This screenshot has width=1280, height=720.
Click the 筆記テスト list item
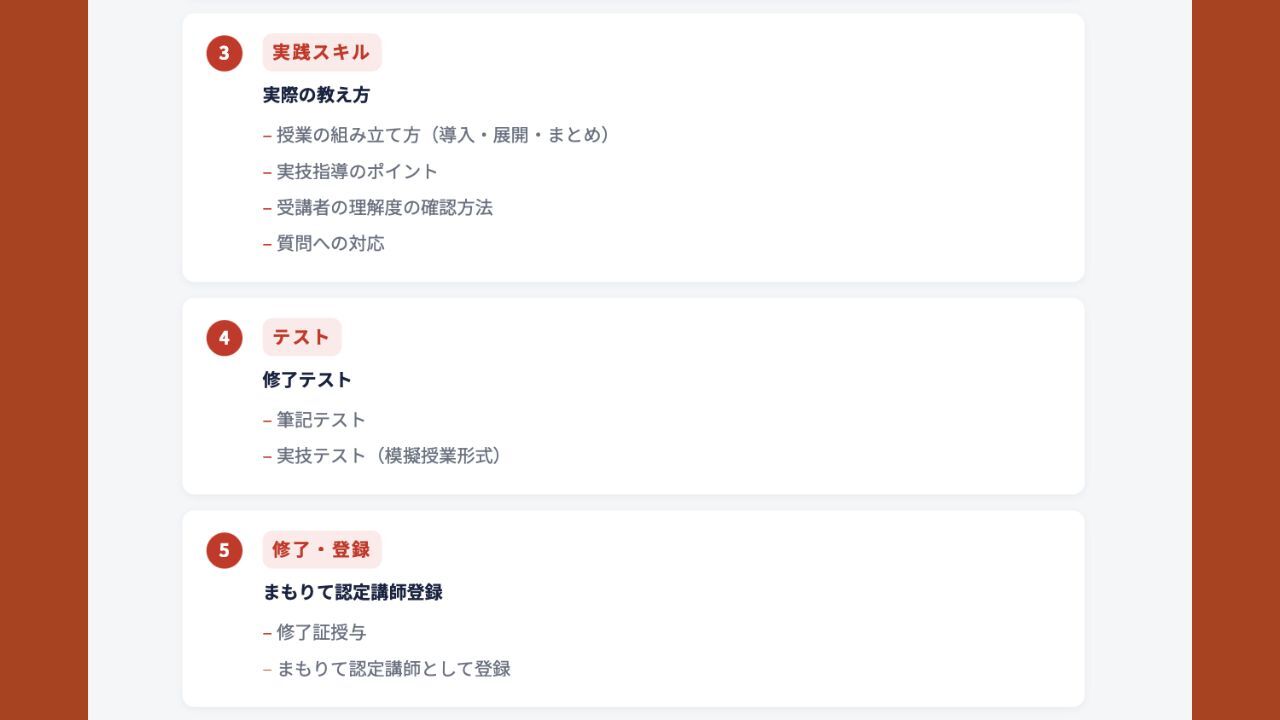click(x=321, y=420)
